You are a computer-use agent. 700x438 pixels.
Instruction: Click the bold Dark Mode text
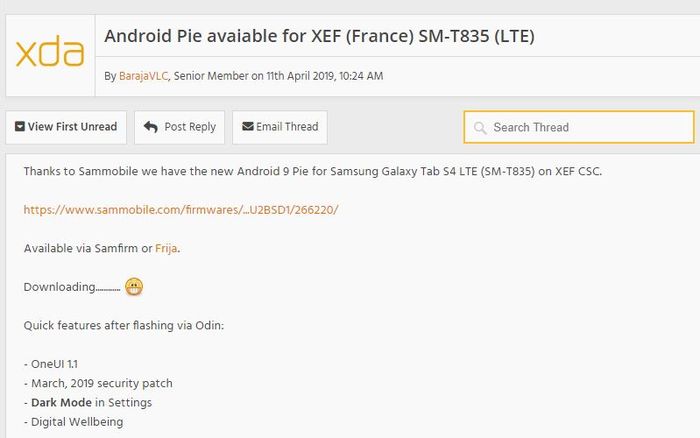click(x=61, y=403)
